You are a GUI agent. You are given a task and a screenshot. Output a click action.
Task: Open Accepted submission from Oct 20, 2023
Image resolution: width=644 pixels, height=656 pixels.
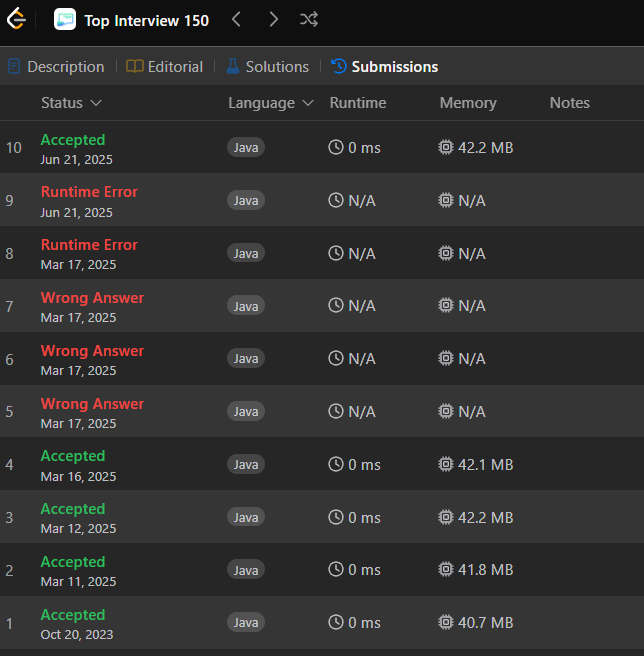pyautogui.click(x=322, y=623)
